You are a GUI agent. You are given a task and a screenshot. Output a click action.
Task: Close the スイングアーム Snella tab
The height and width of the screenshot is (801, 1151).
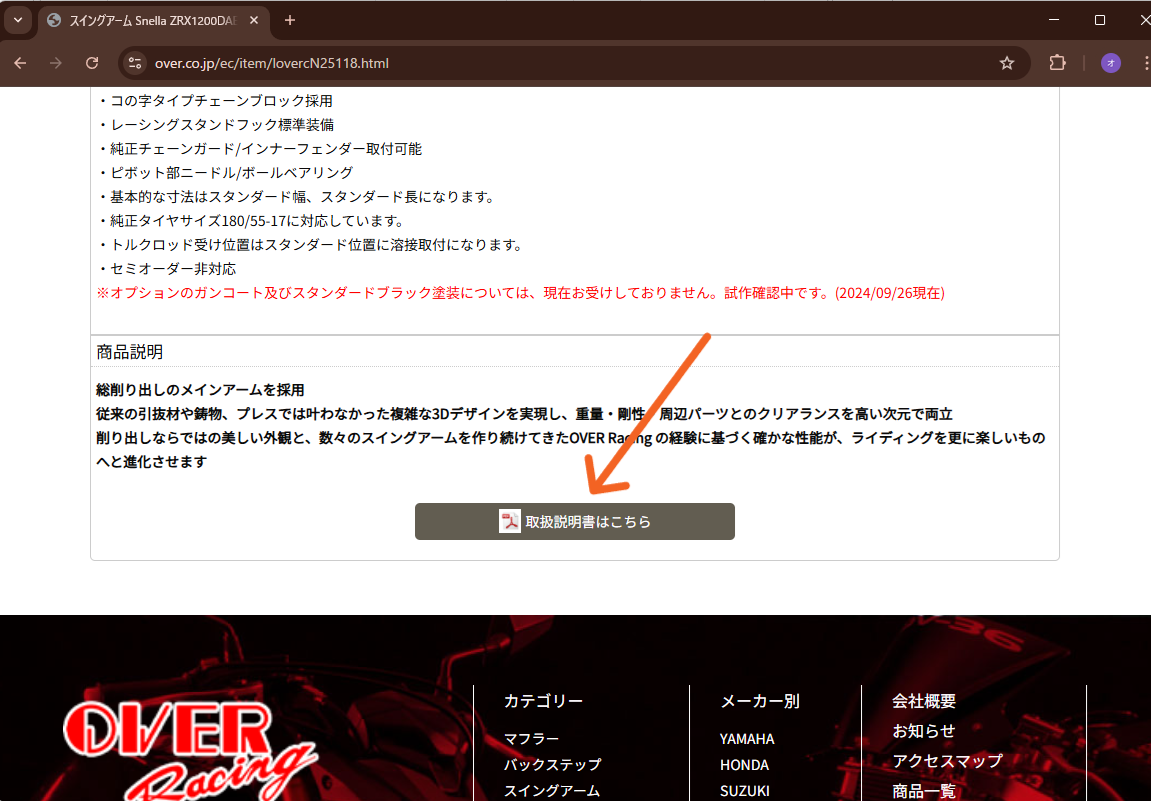pyautogui.click(x=254, y=21)
